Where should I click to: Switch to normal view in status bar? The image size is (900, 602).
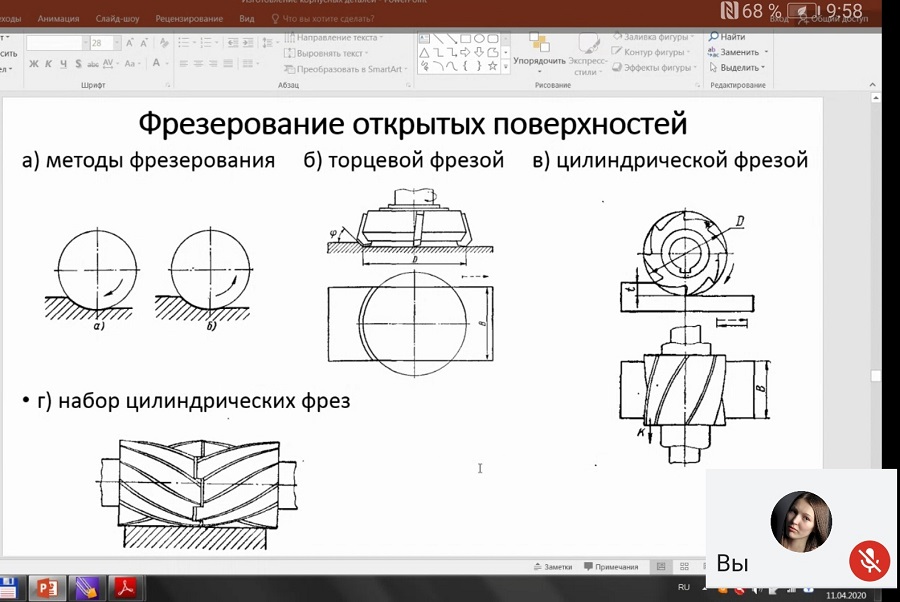[661, 566]
